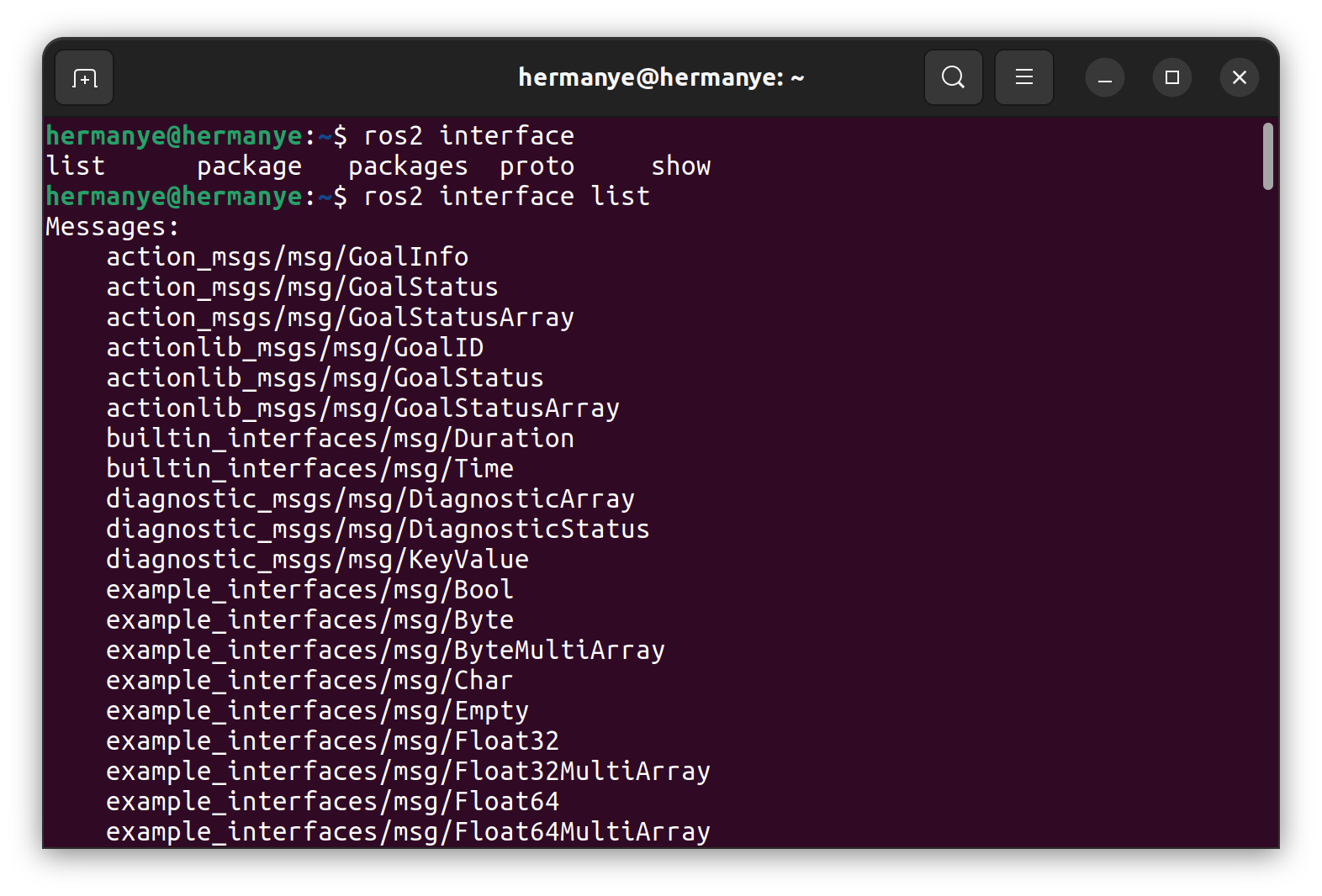Click the 'action_msgs/msg/GoalInfo' line
The image size is (1322, 896).
click(288, 257)
